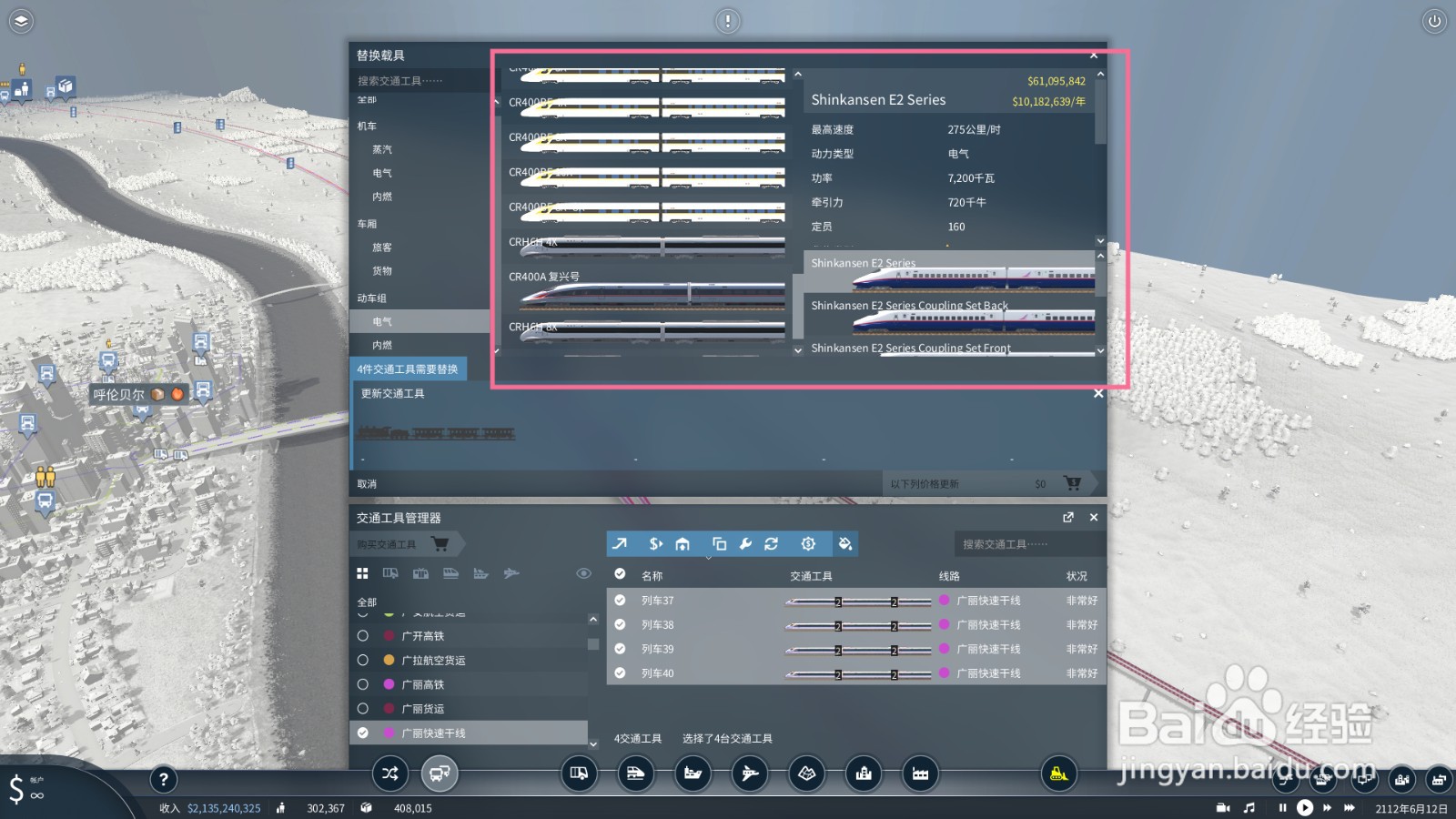
Task: Click the duplicate vehicle toolbar icon
Action: tap(719, 543)
